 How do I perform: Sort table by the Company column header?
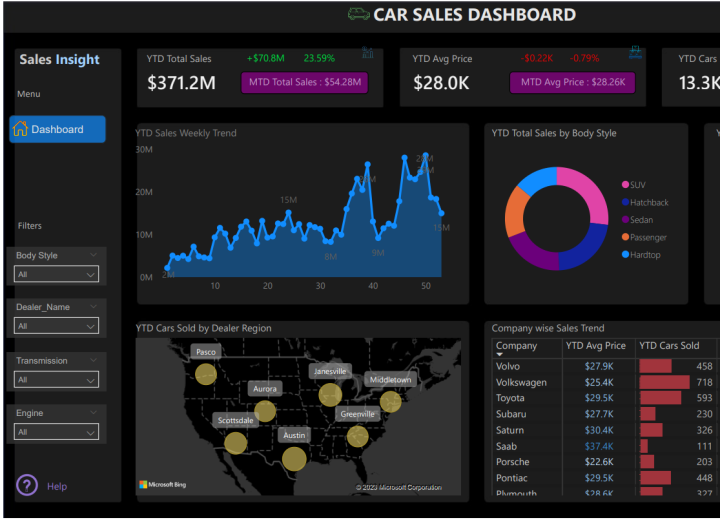516,346
